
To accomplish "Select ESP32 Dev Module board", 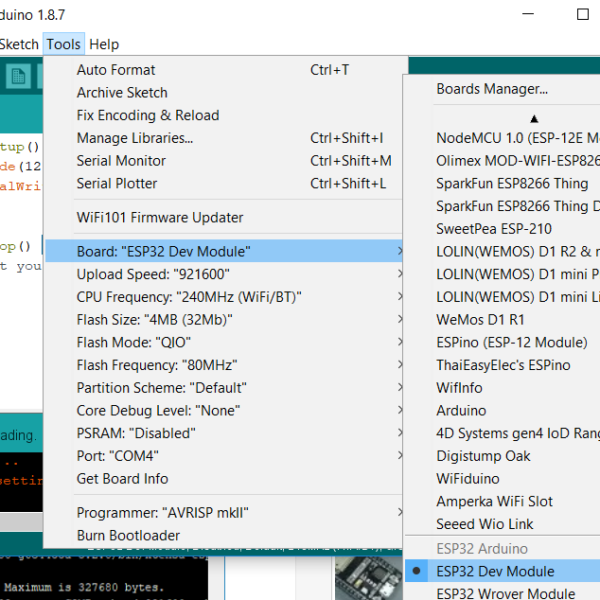I will pyautogui.click(x=502, y=571).
